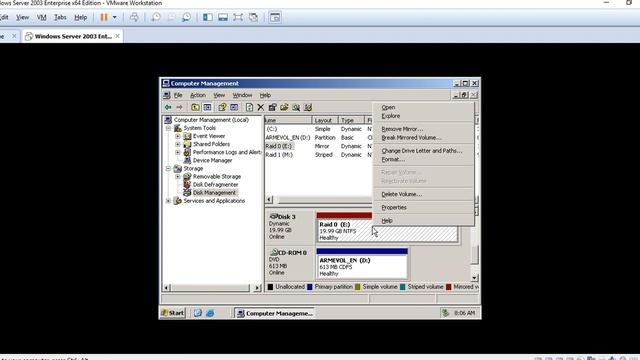
Task: Open the Window menu in Computer Management
Action: pos(242,95)
